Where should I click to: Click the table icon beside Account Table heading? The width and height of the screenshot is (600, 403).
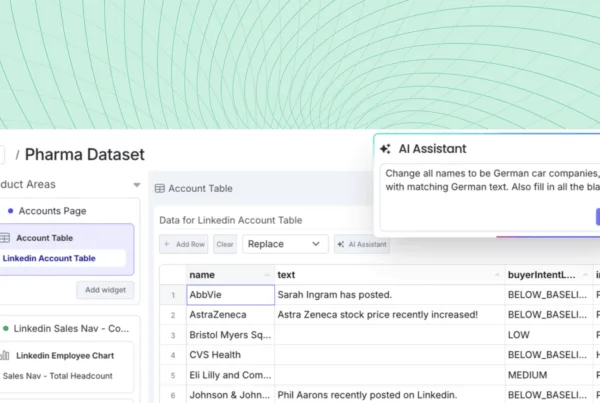coord(159,188)
